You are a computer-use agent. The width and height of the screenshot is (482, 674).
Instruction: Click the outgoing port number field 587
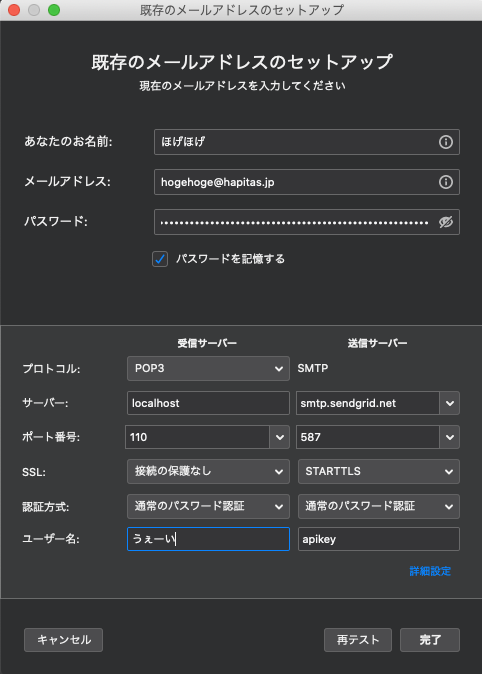pyautogui.click(x=368, y=437)
